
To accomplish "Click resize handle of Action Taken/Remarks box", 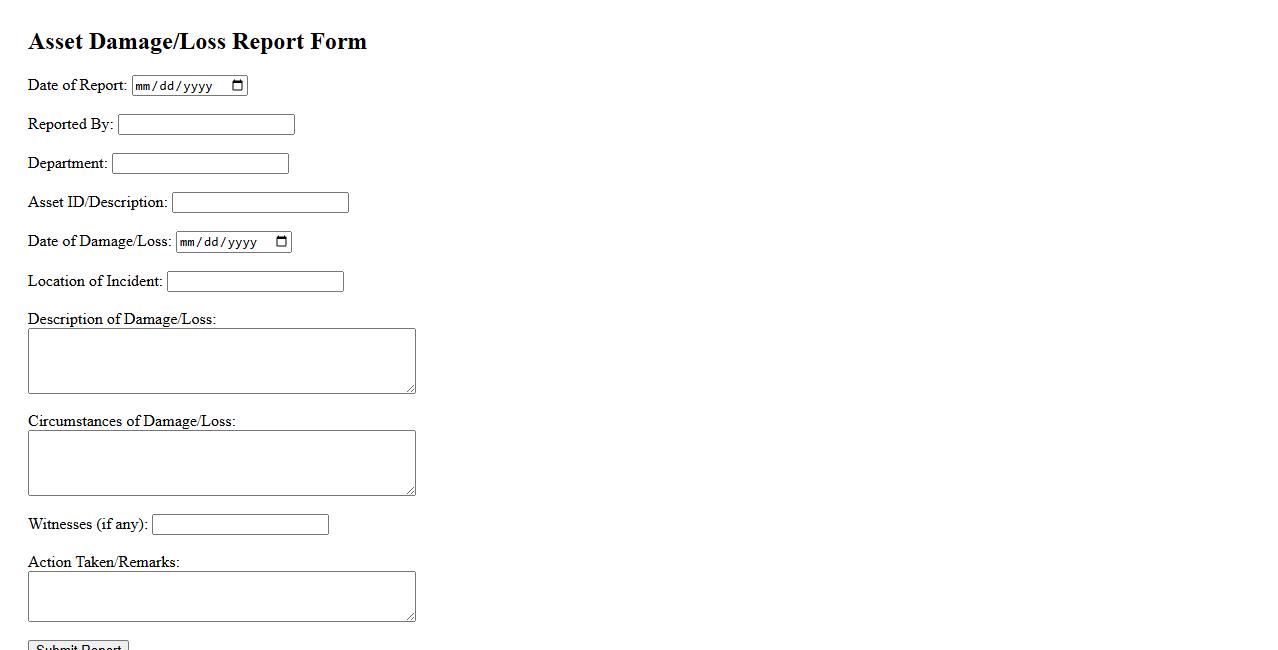I will (x=410, y=616).
